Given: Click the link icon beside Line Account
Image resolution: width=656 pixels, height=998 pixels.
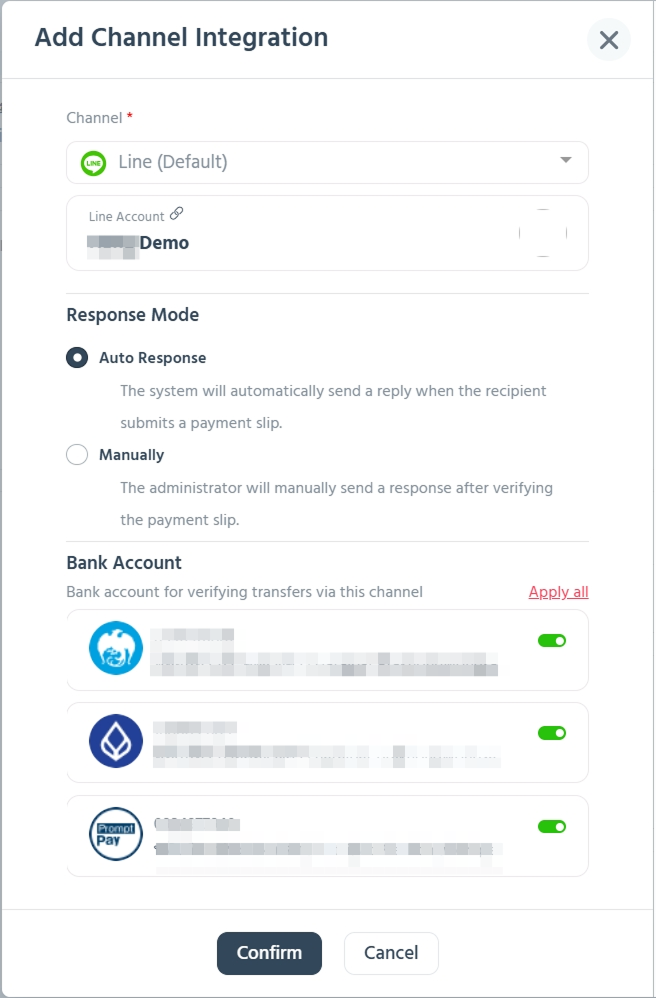Looking at the screenshot, I should pos(177,214).
